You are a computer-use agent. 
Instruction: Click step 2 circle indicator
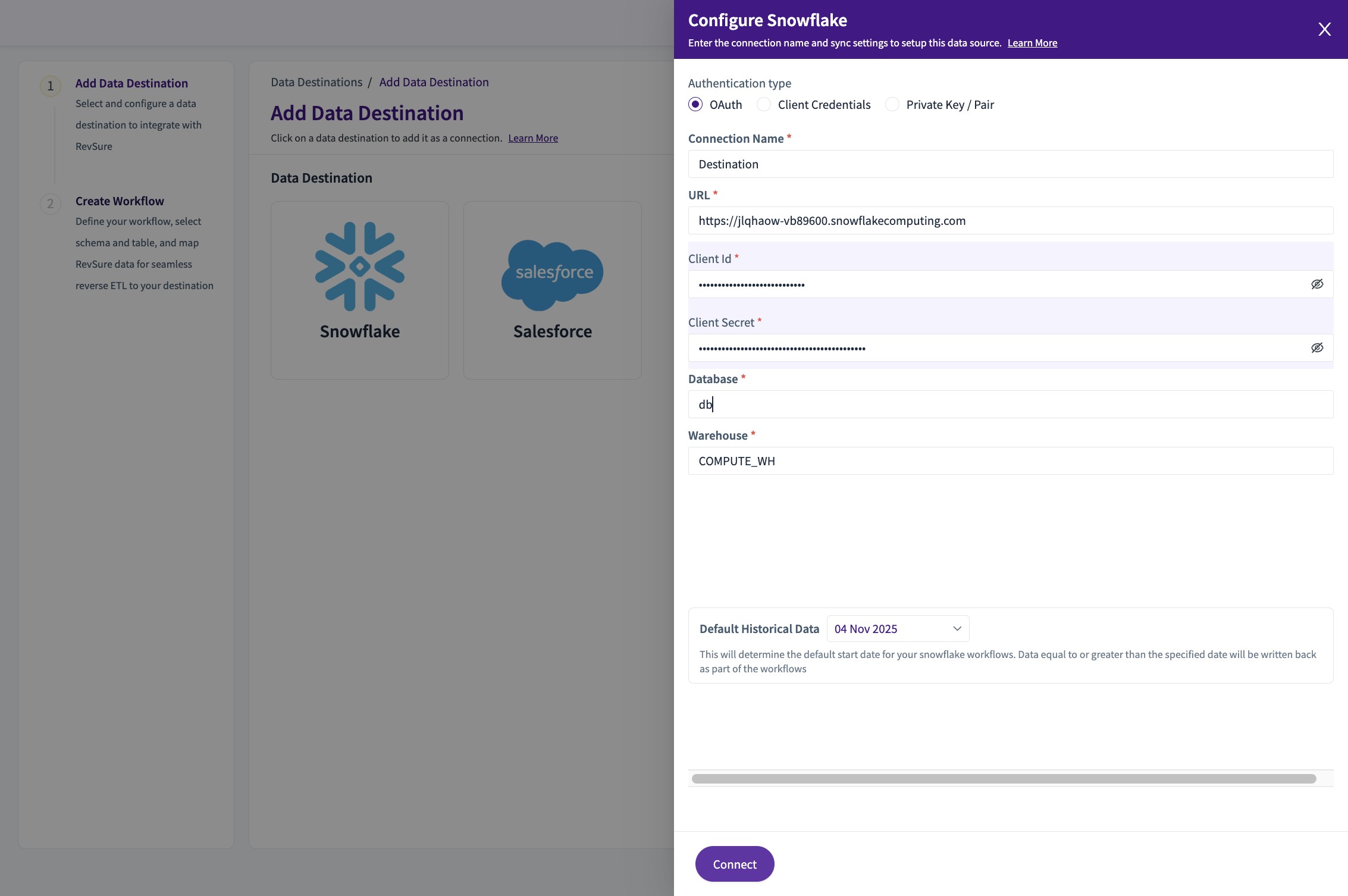coord(51,204)
